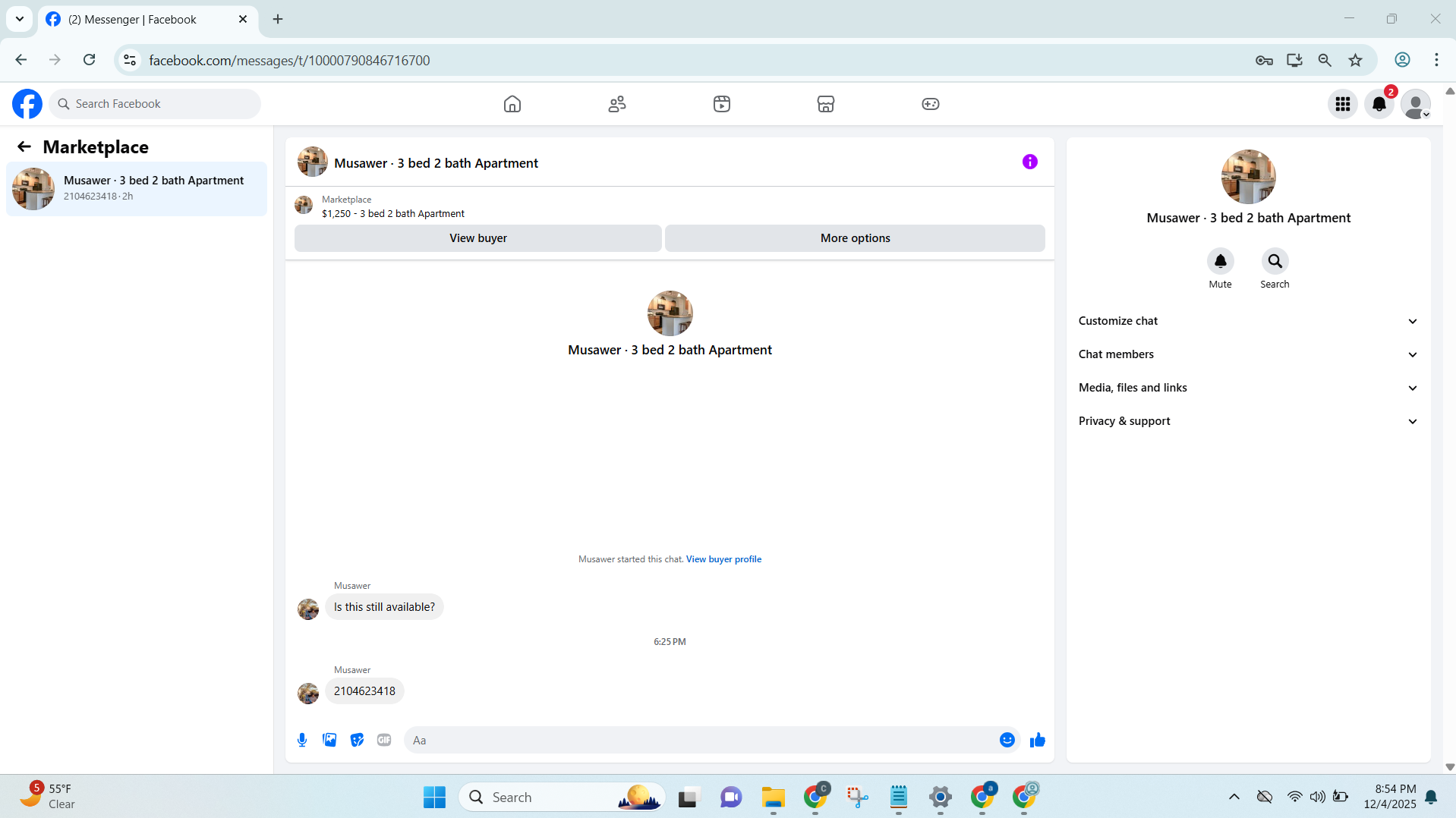Open the browser zoom magnifier icon
The height and width of the screenshot is (818, 1456).
pyautogui.click(x=1325, y=60)
